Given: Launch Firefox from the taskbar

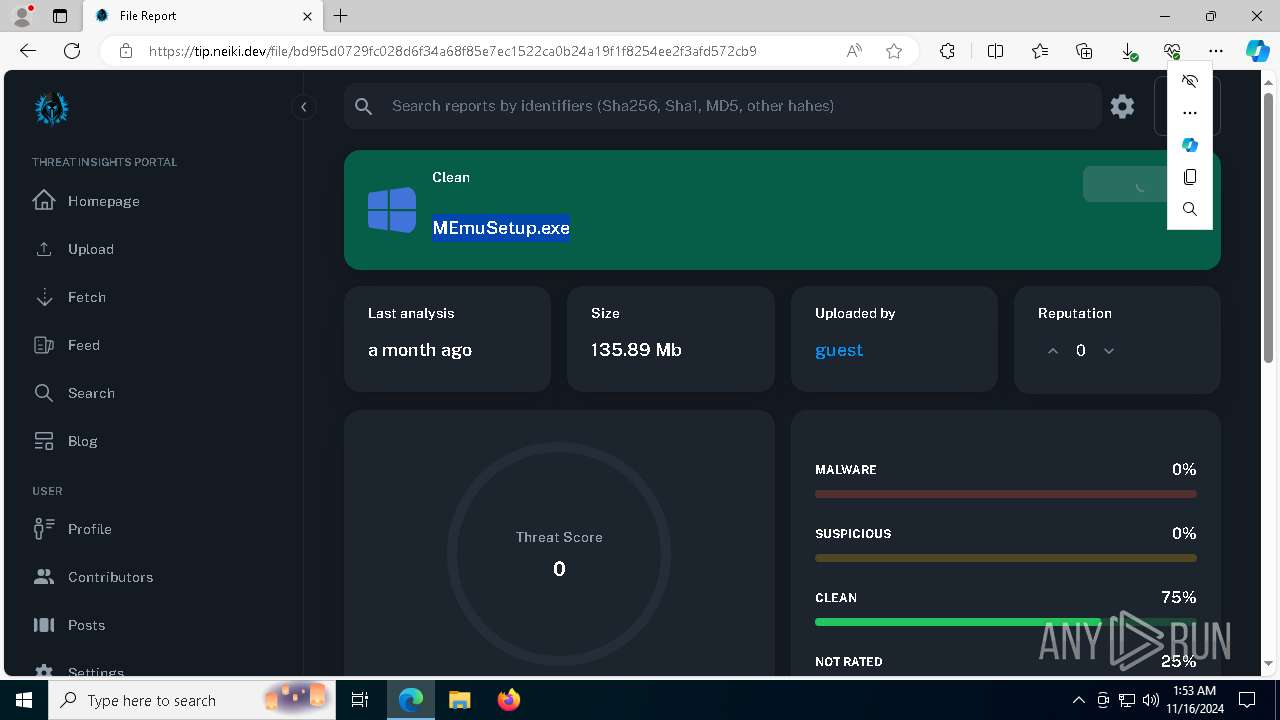Looking at the screenshot, I should [x=508, y=700].
